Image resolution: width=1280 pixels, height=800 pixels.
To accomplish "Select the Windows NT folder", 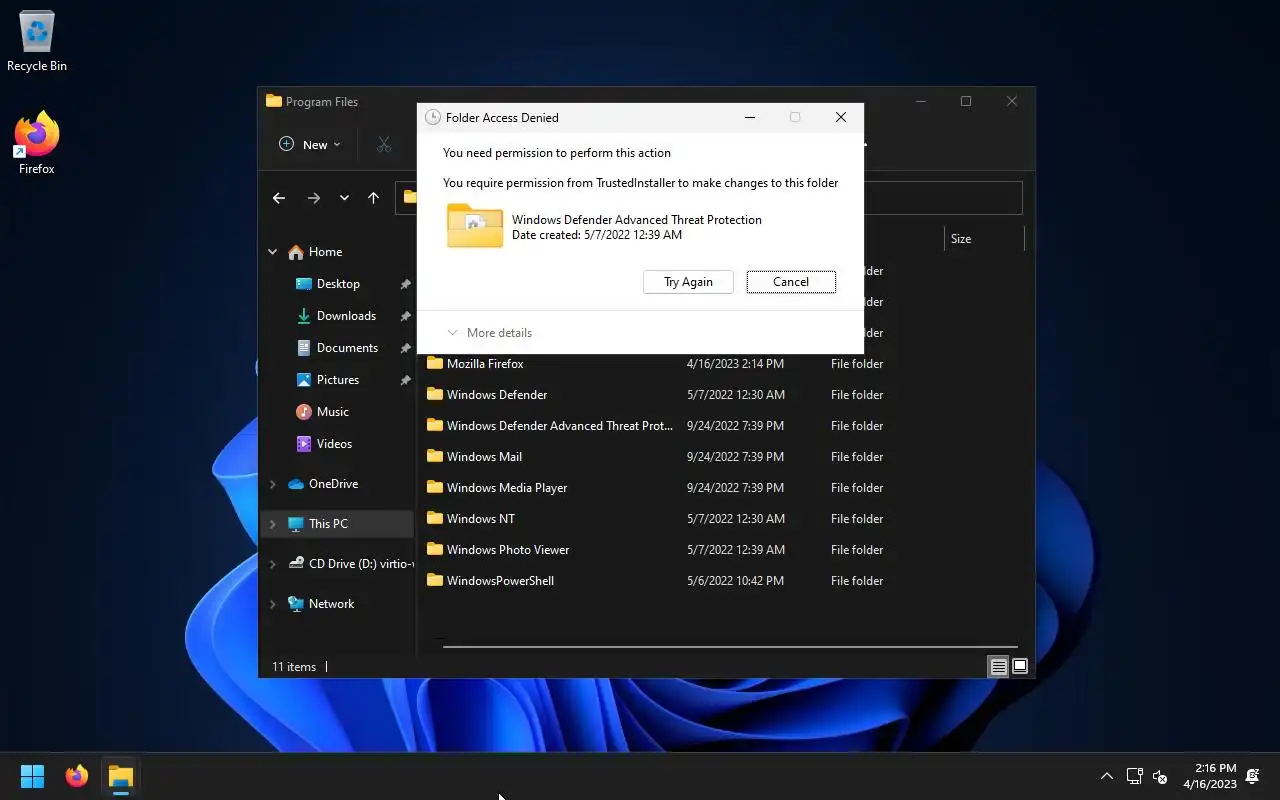I will point(481,519).
